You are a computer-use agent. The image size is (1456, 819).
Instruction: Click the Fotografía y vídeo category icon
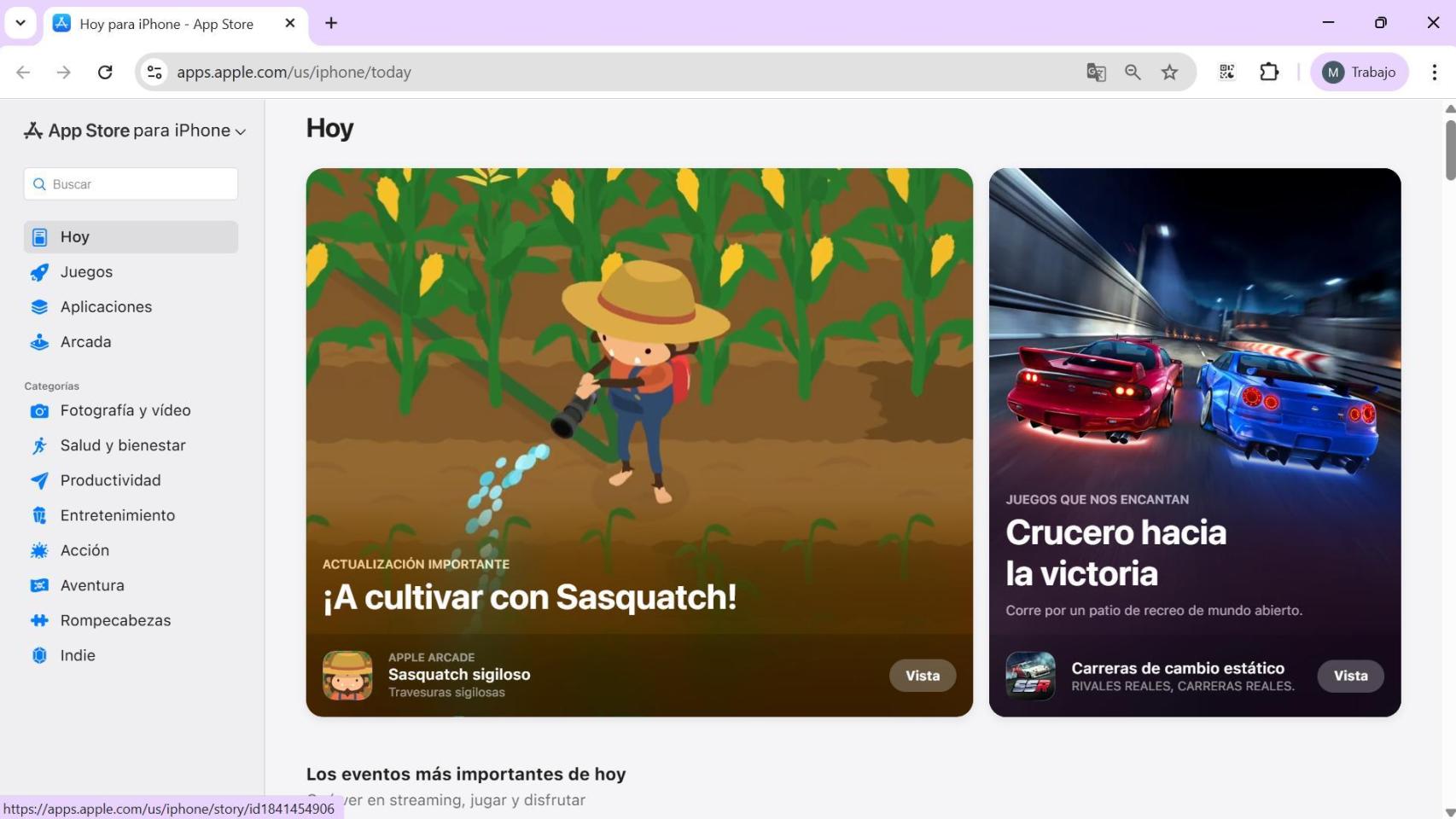(39, 410)
